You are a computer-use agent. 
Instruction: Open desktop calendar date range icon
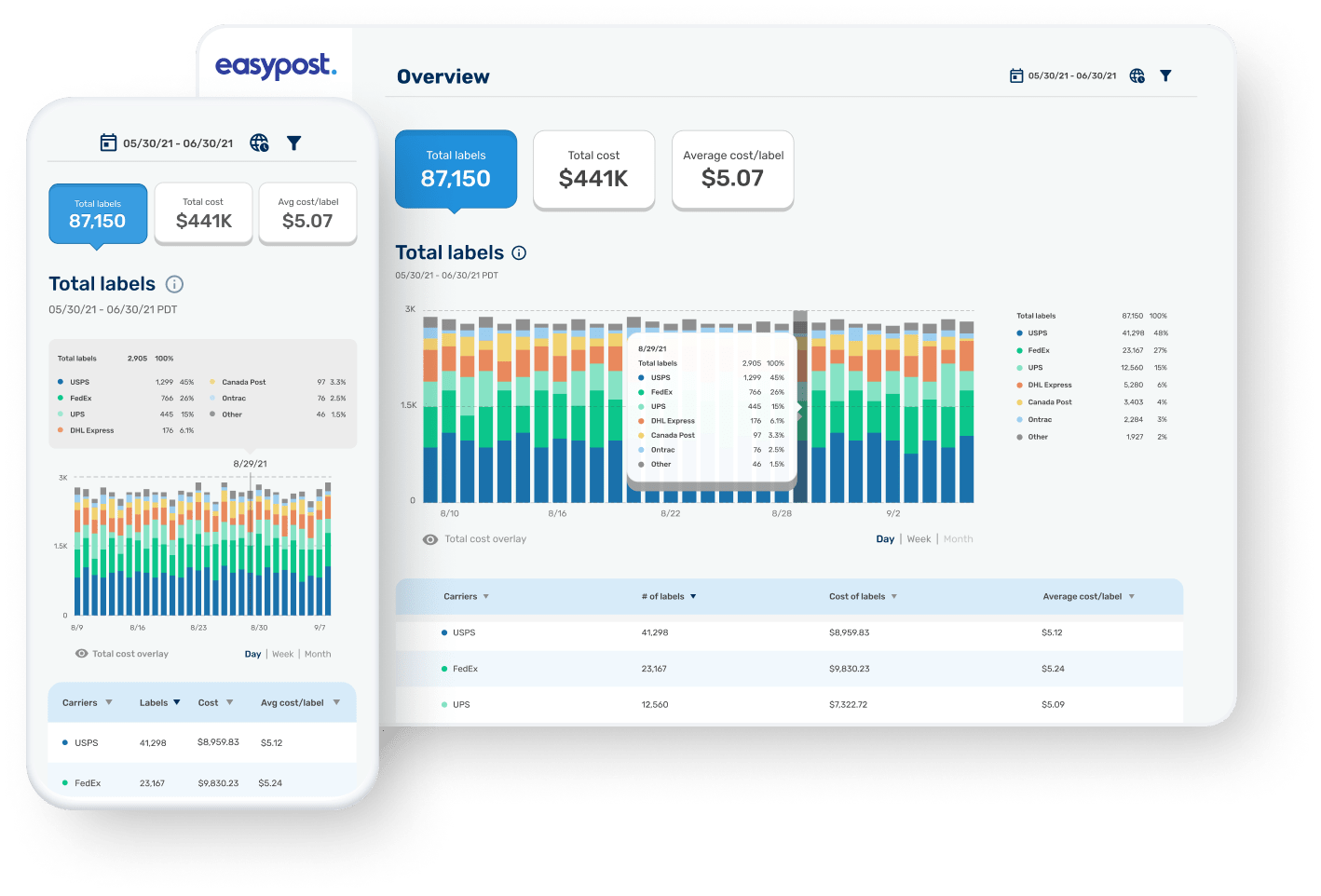1016,75
